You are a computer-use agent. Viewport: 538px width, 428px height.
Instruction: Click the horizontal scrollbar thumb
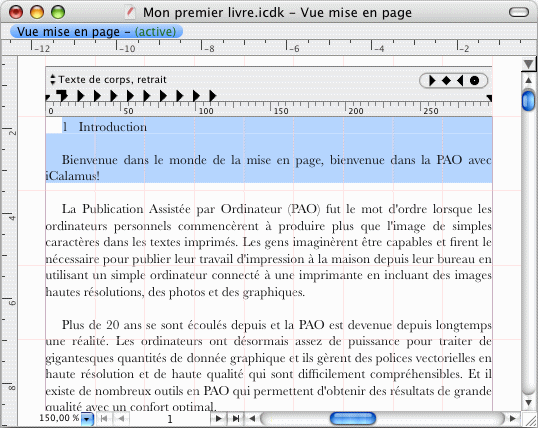pos(353,418)
